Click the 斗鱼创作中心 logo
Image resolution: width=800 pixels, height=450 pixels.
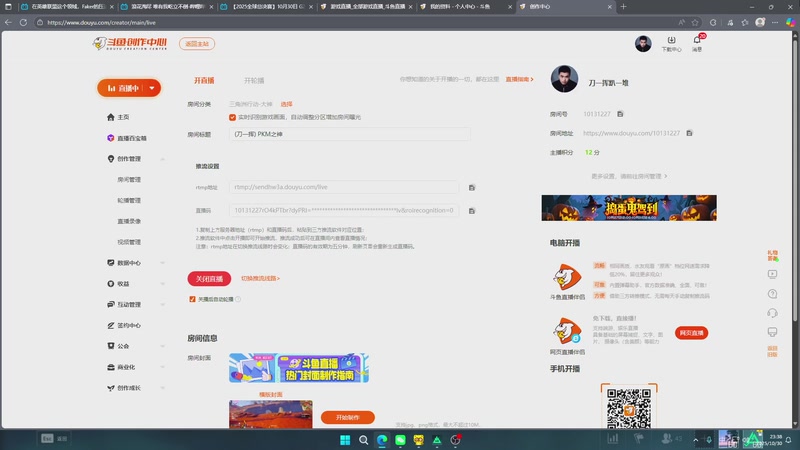(x=130, y=43)
